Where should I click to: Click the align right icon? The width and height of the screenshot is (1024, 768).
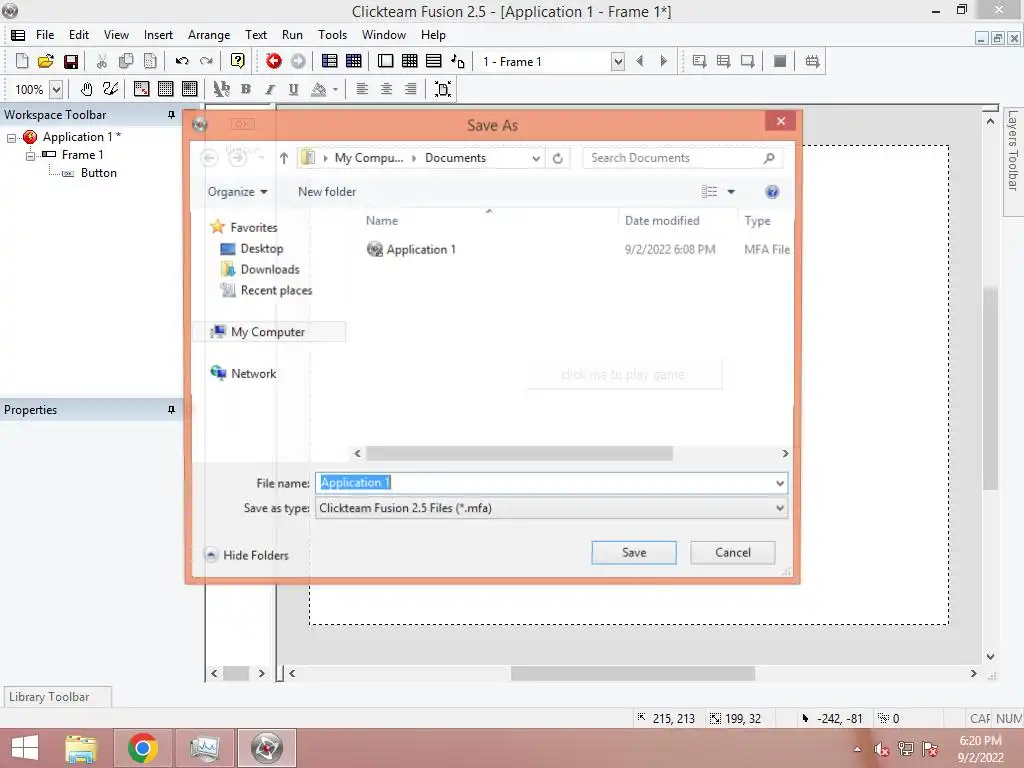click(x=410, y=89)
